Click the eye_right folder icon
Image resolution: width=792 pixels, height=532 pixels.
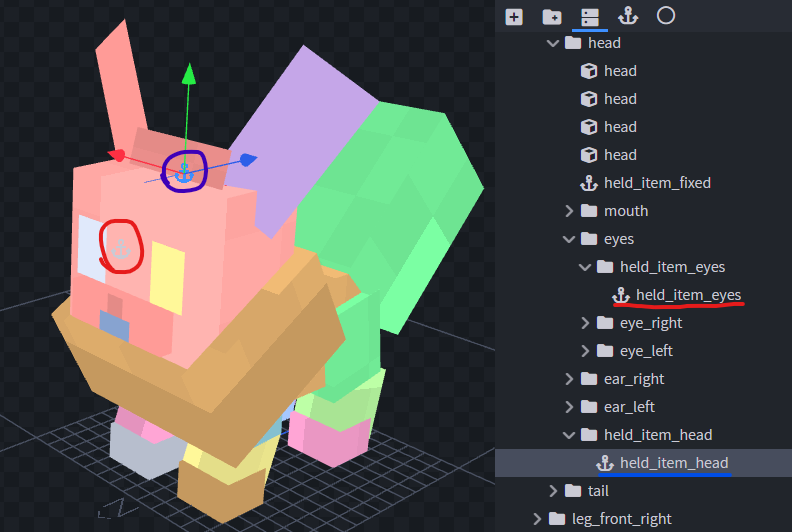coord(605,322)
